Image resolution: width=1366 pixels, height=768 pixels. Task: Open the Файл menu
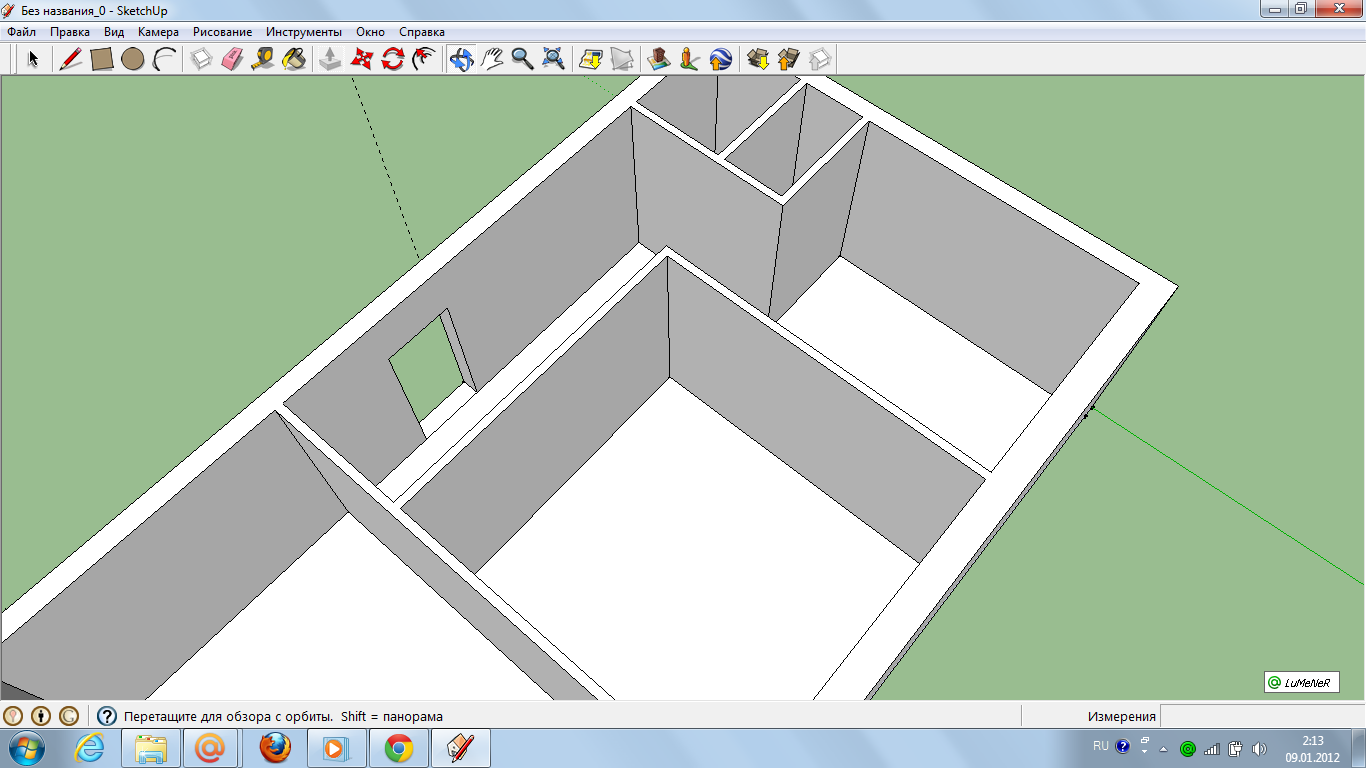pos(21,31)
